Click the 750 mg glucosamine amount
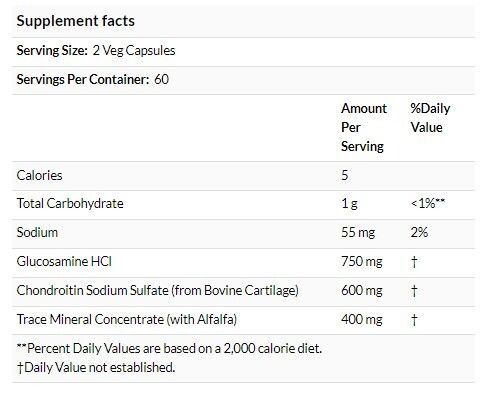 point(362,261)
